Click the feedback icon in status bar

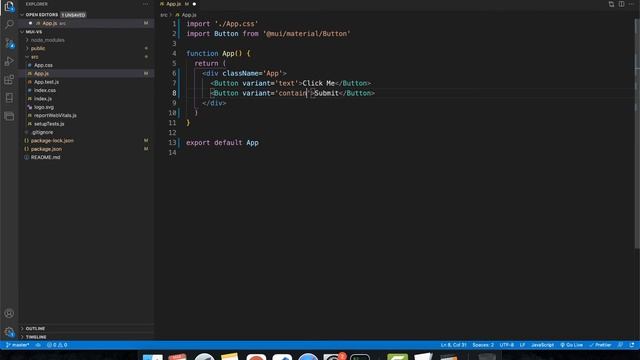coord(620,345)
